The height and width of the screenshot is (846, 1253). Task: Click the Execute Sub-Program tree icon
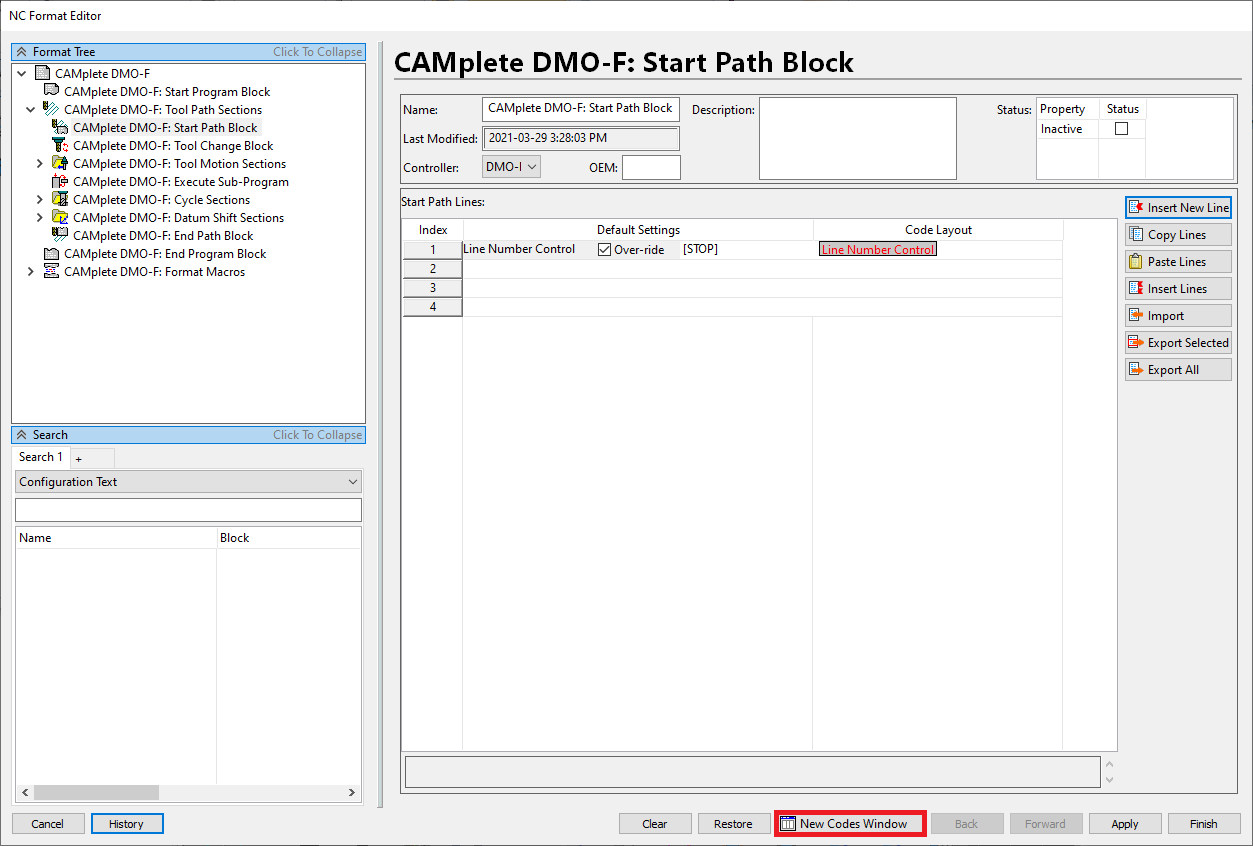(60, 182)
